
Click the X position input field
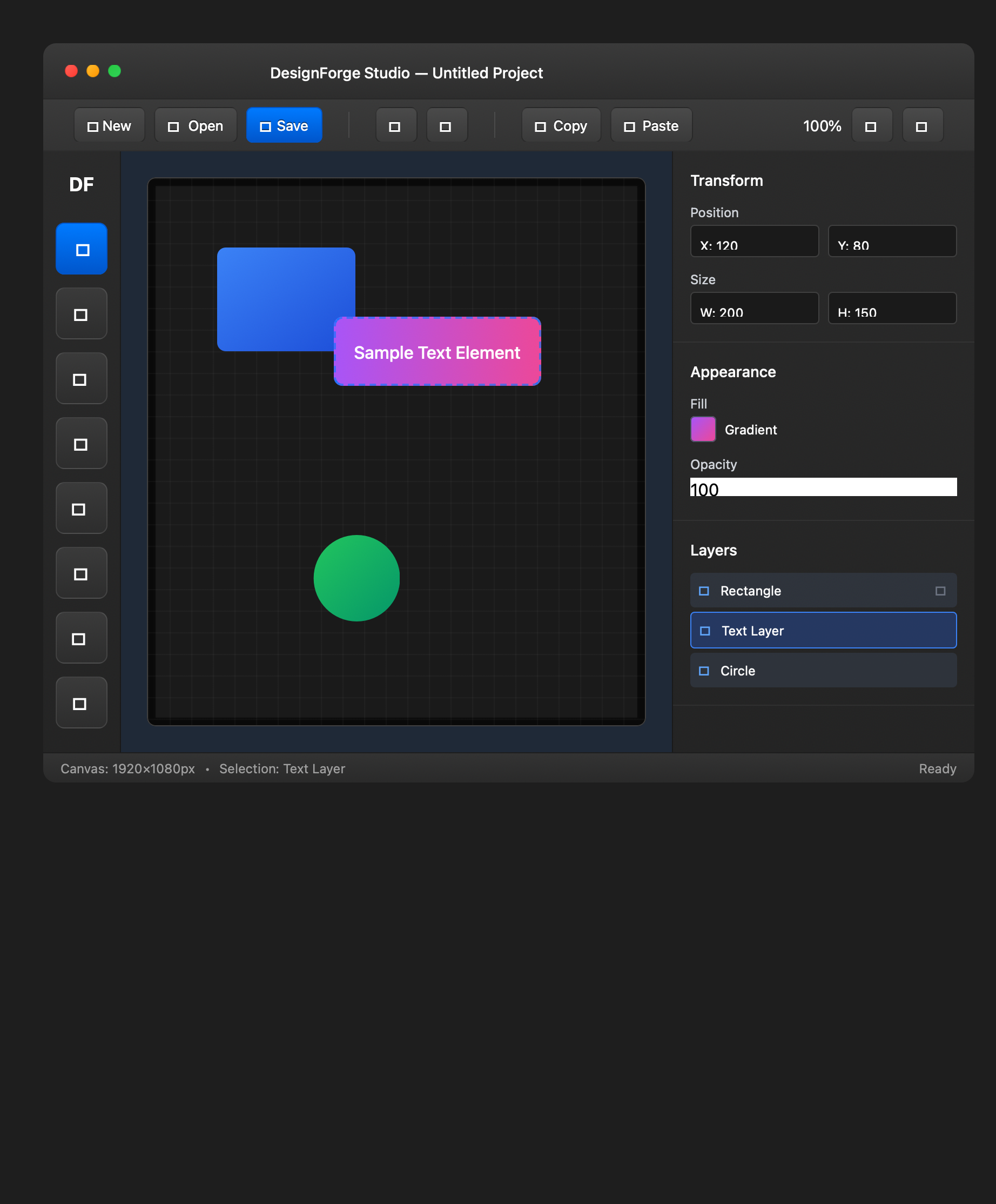click(x=754, y=242)
